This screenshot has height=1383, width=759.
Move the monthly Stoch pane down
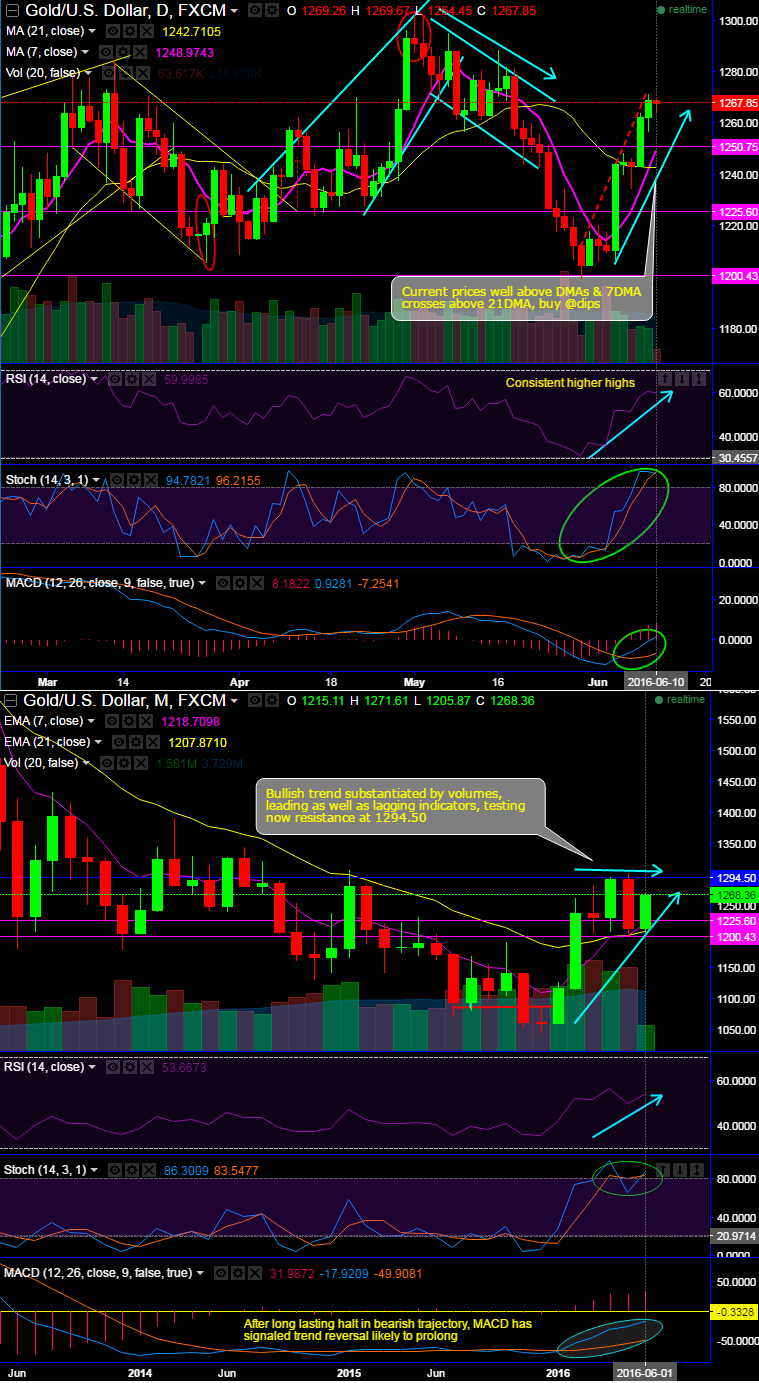point(680,1170)
